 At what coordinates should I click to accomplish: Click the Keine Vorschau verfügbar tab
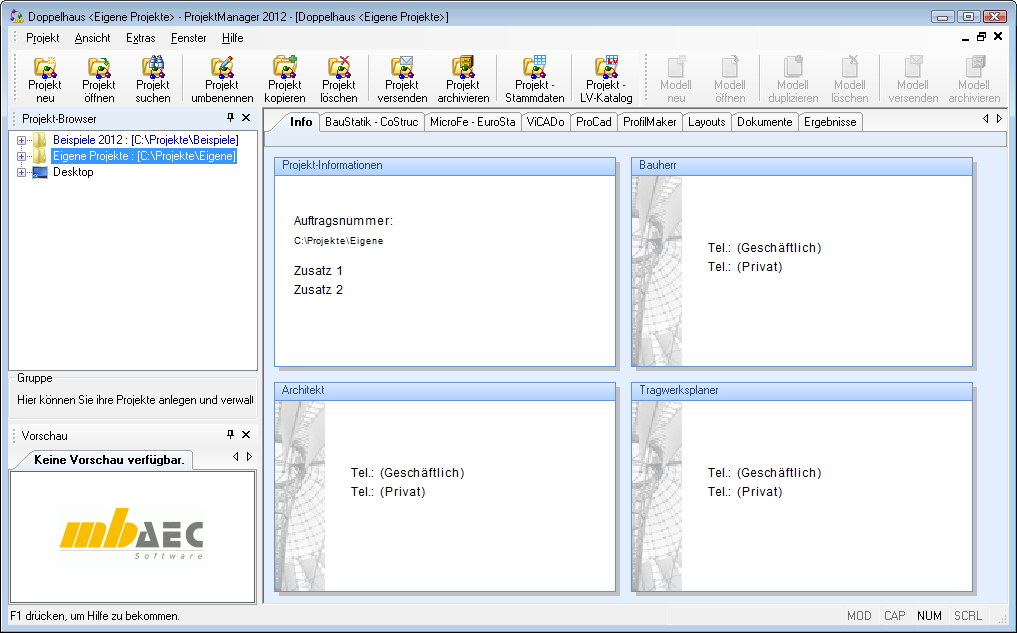tap(109, 459)
